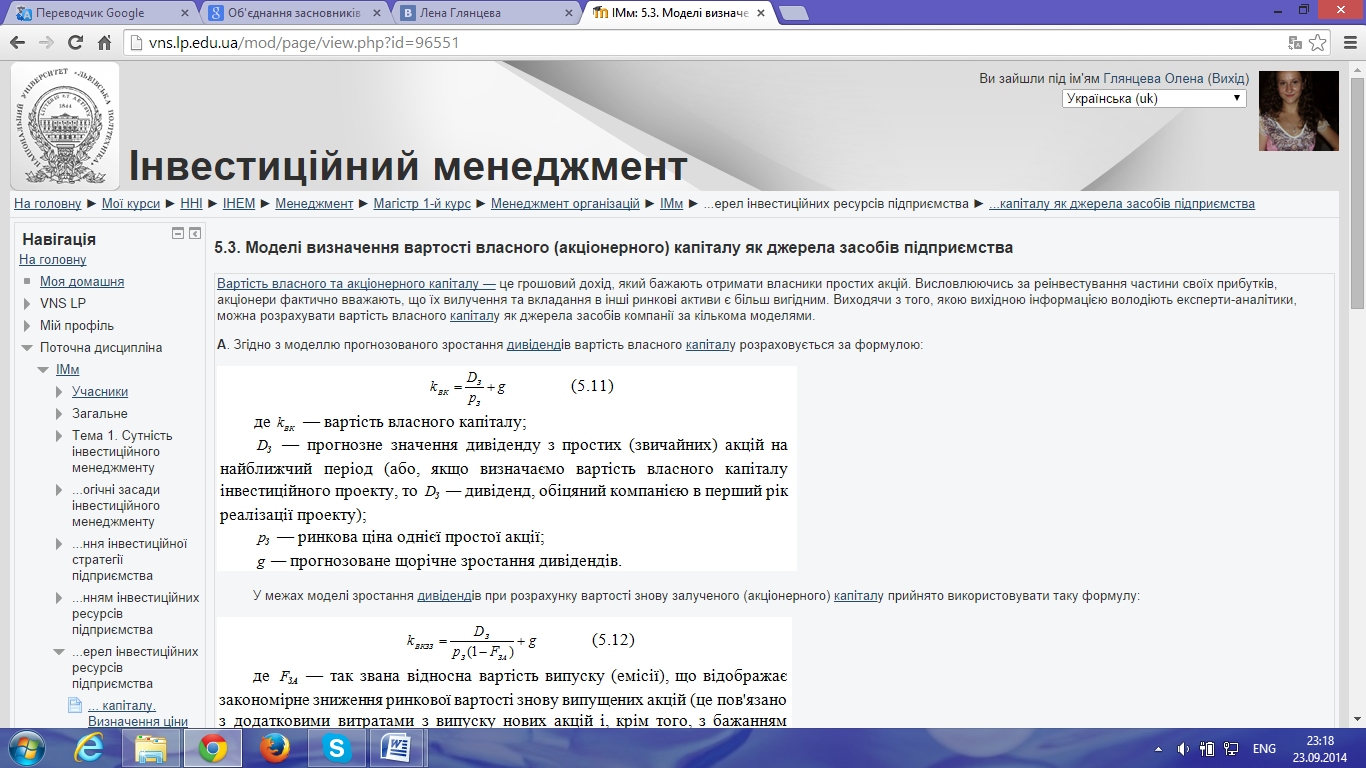Bookmark this page with the star icon
Screen dimensions: 1366x768
[x=1318, y=43]
